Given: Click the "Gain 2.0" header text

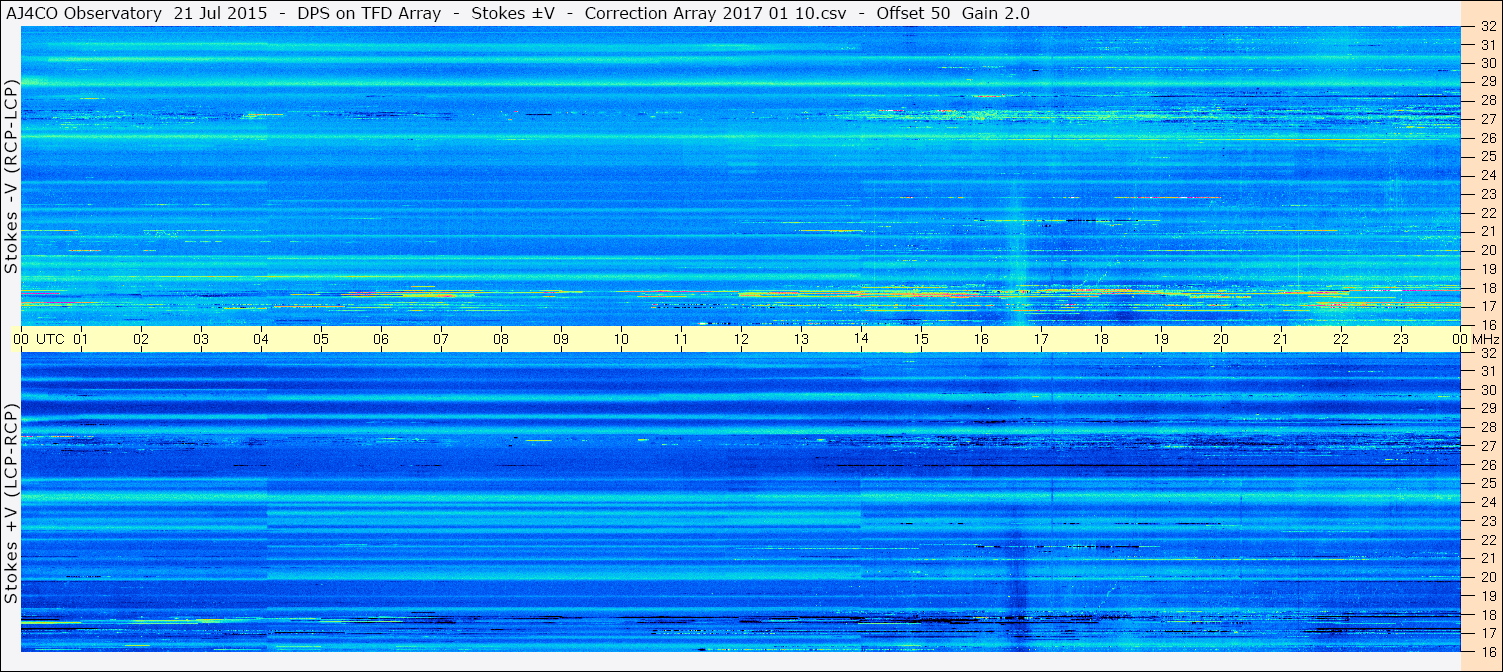Looking at the screenshot, I should pos(995,13).
